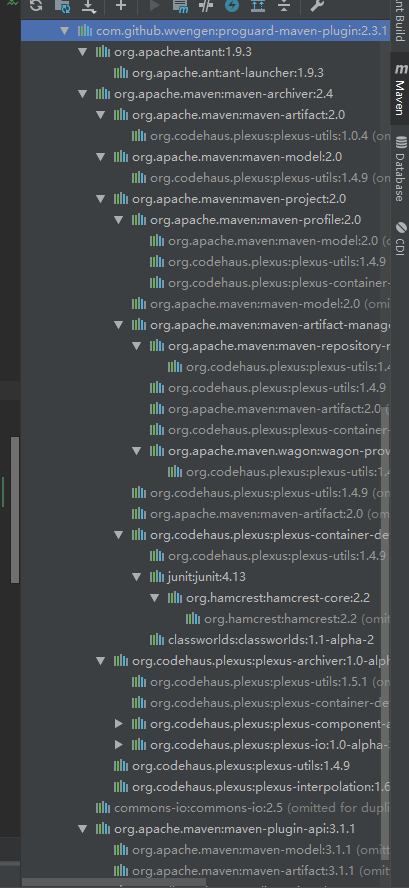Select the plexus-interpolation:1.6 row
This screenshot has height=888, width=409.
point(205,786)
